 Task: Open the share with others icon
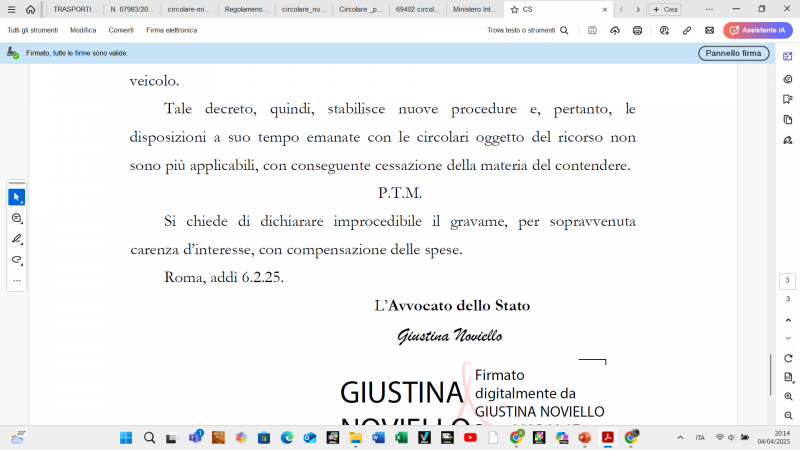coord(664,30)
